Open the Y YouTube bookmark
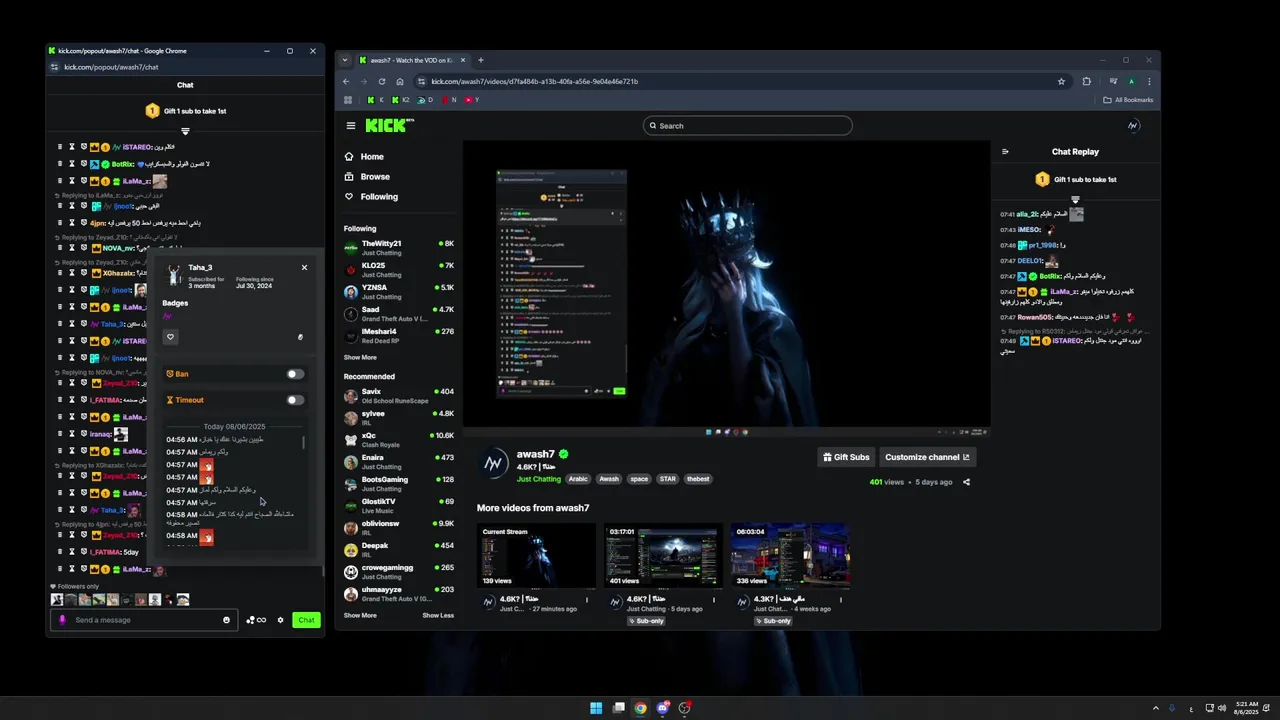 [471, 100]
